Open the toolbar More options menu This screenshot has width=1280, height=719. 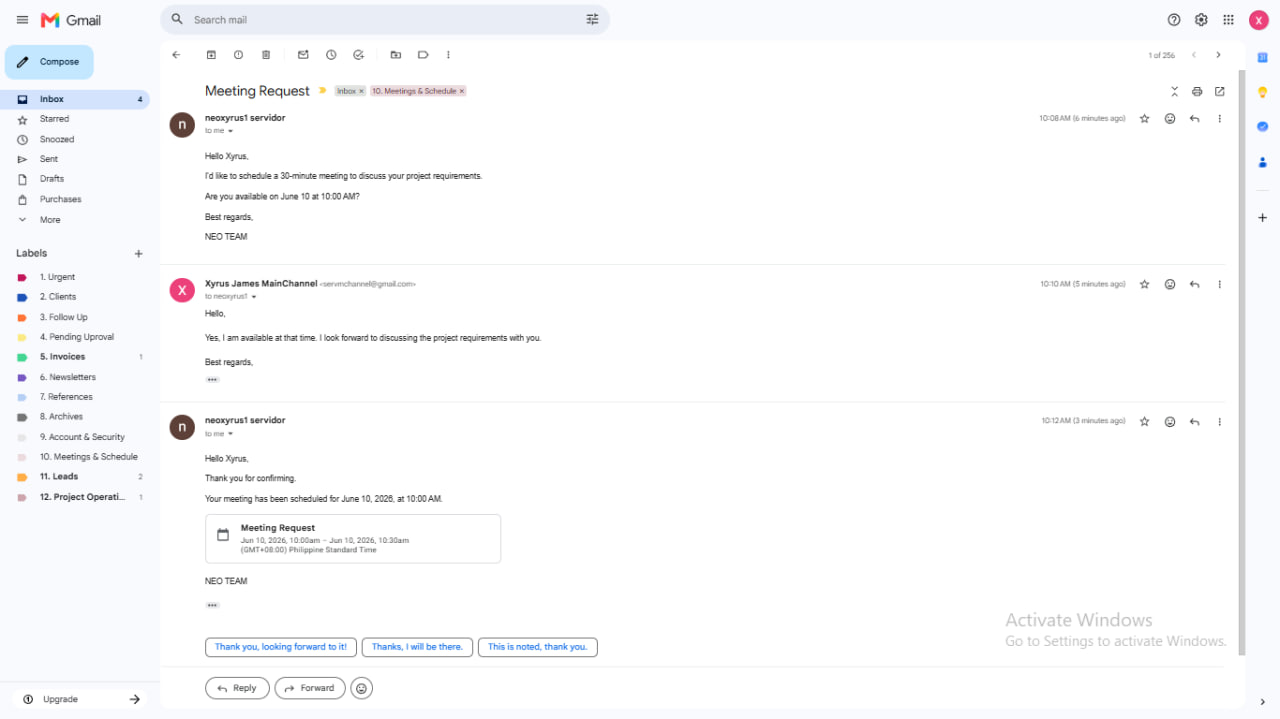point(448,55)
